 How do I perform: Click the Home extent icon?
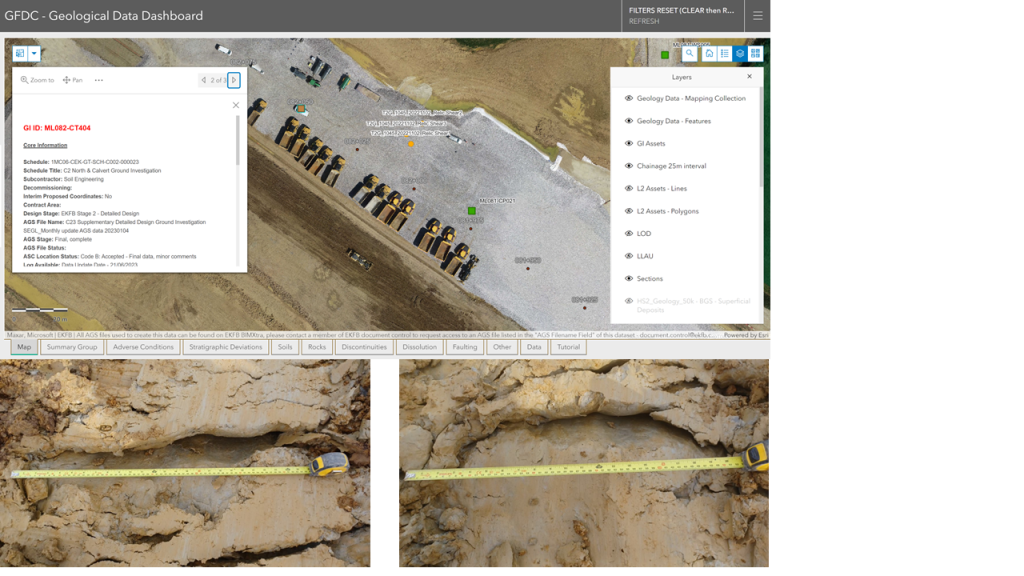[709, 55]
